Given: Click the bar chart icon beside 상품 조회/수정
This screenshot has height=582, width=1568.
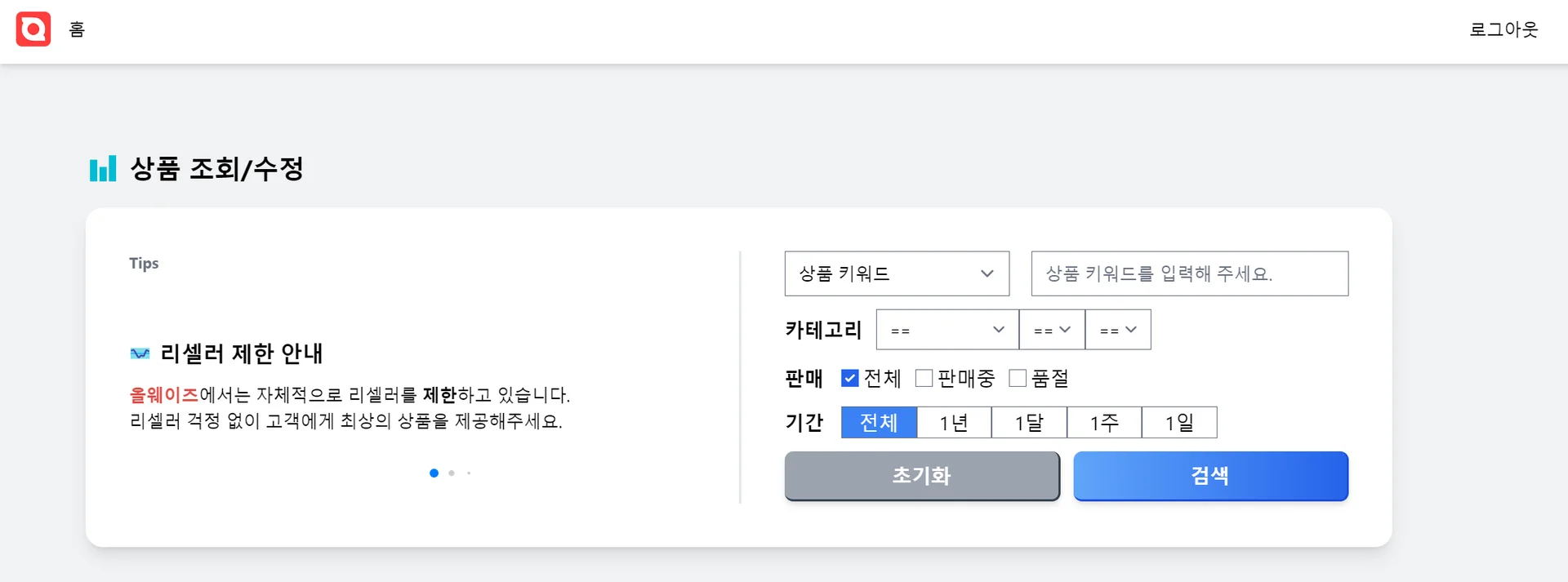Looking at the screenshot, I should click(103, 169).
